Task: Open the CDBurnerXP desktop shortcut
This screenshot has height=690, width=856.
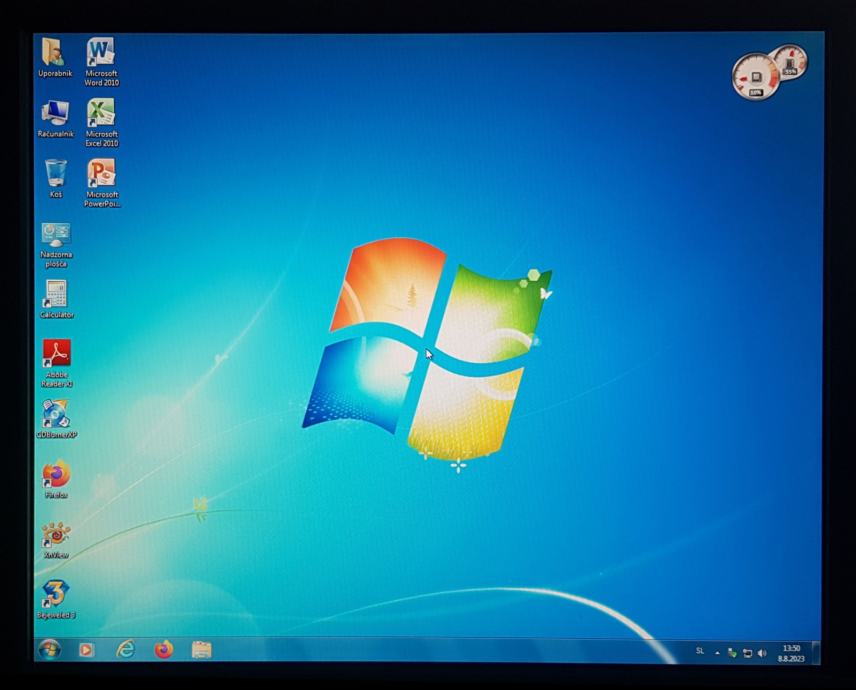Action: tap(56, 419)
